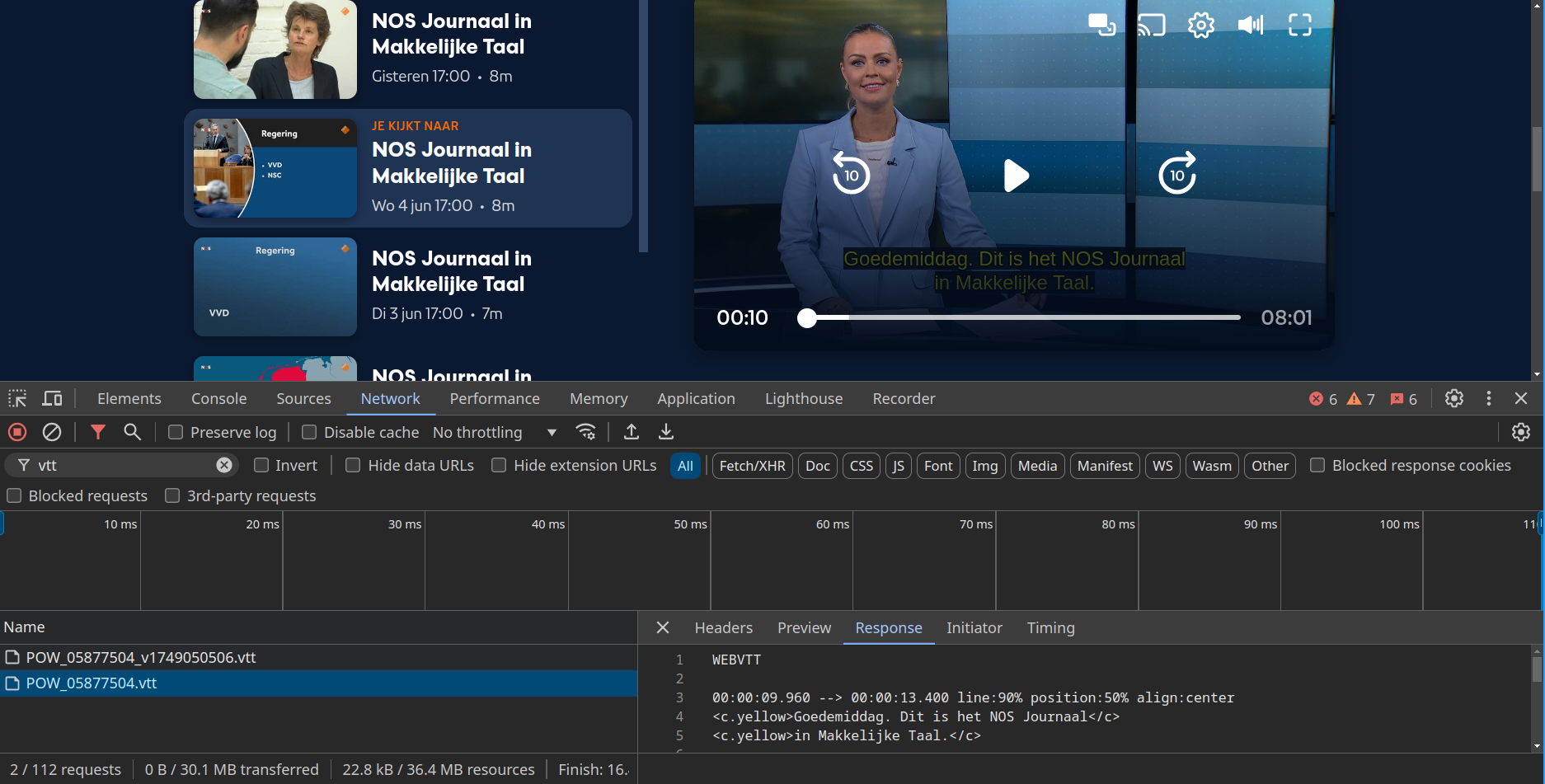The width and height of the screenshot is (1545, 784).
Task: Filter requests by Img type
Action: [x=984, y=466]
